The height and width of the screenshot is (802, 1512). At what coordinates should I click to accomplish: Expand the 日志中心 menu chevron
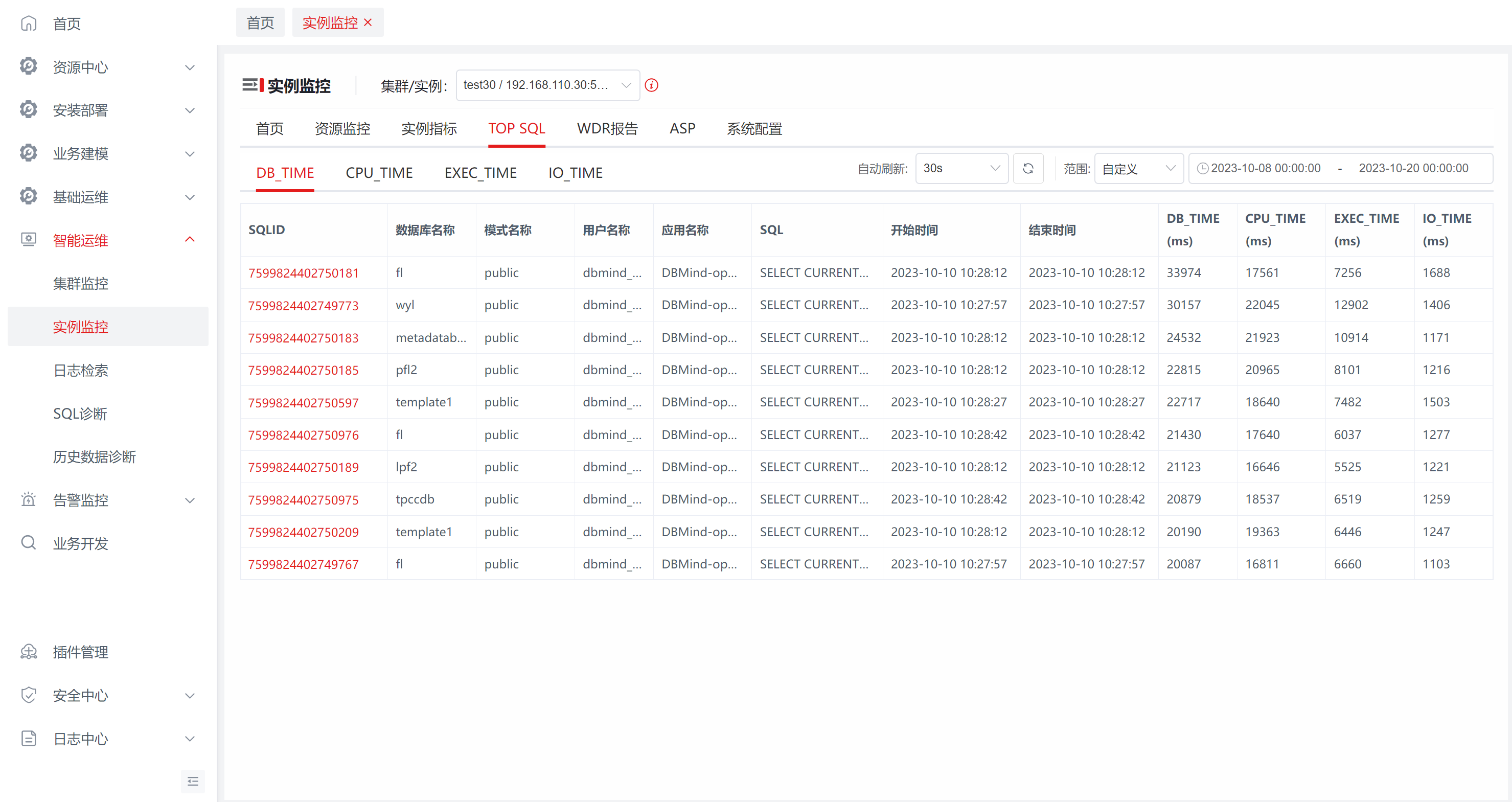[x=190, y=739]
